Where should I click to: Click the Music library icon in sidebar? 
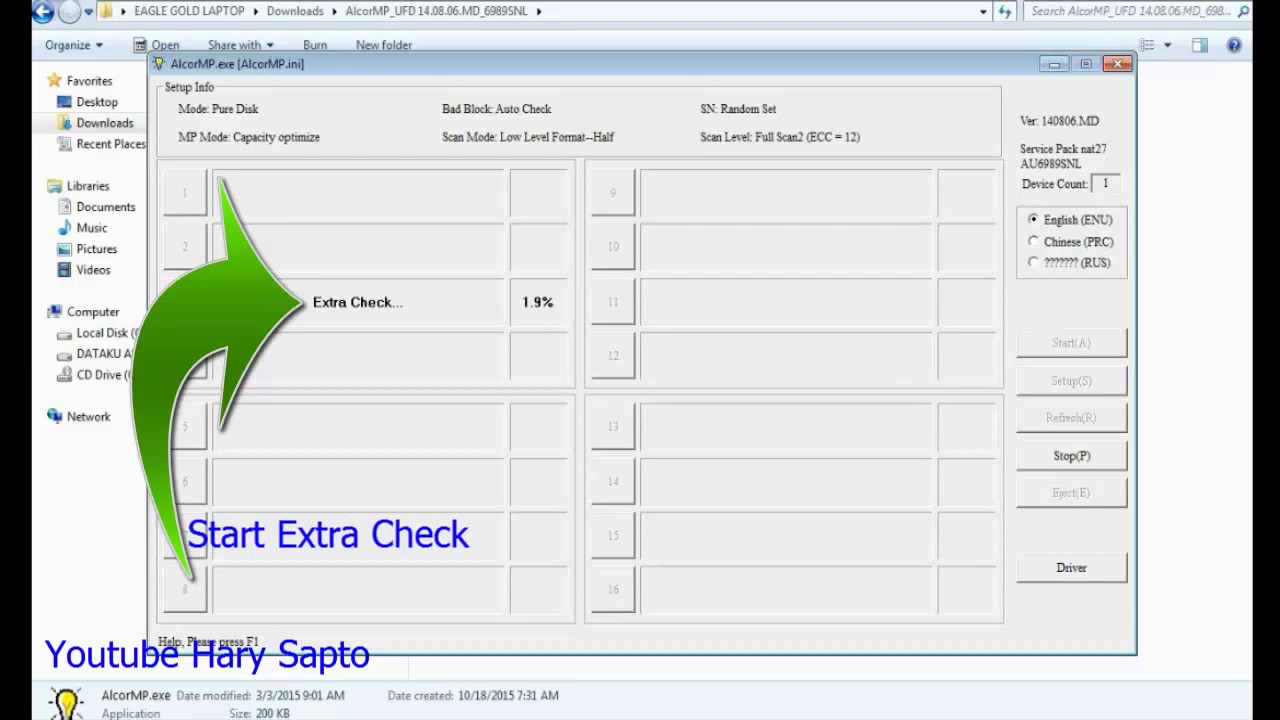(x=65, y=228)
